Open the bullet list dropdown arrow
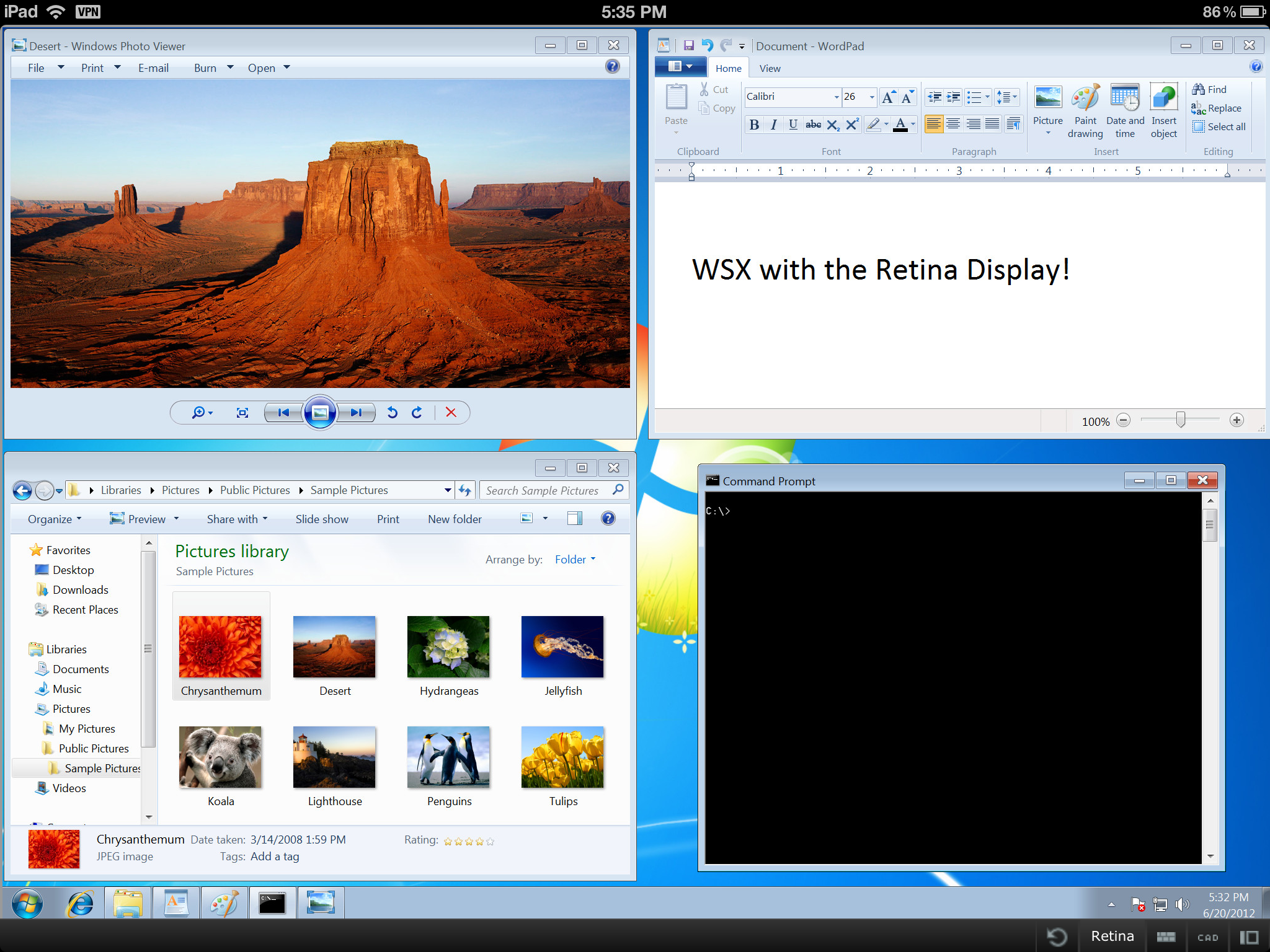The image size is (1270, 952). pyautogui.click(x=987, y=97)
